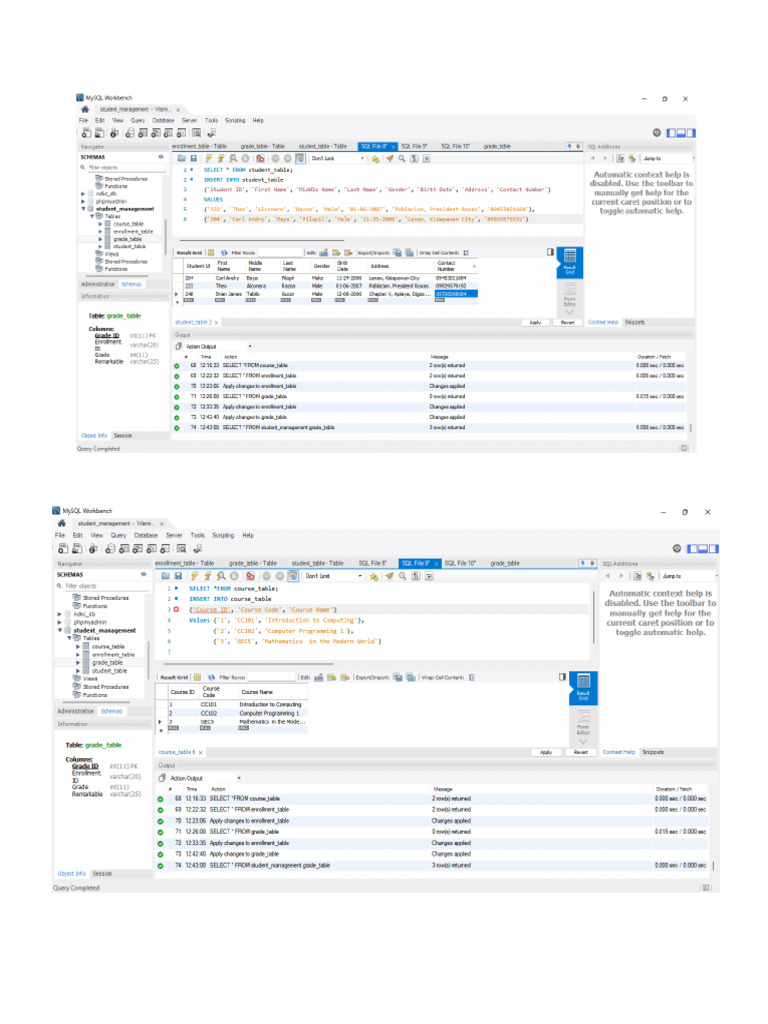Image resolution: width=768 pixels, height=1024 pixels.
Task: Open the Snippets tab in upper window
Action: 635,323
